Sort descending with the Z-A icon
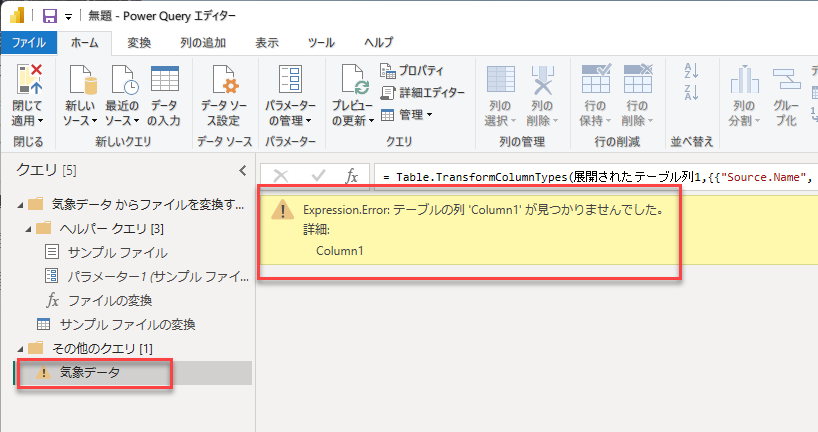The image size is (818, 432). click(691, 92)
